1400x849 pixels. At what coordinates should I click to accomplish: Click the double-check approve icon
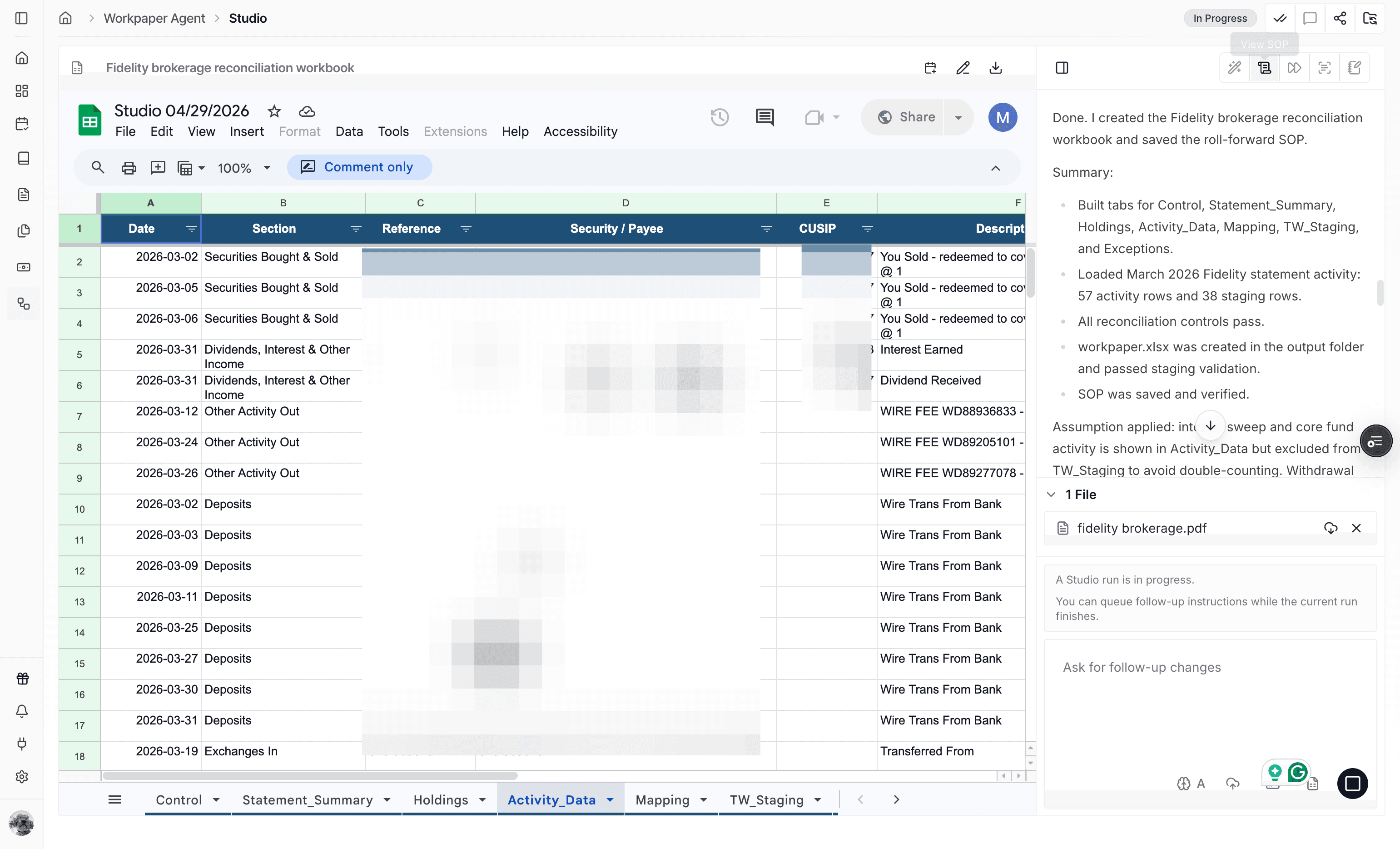1280,18
